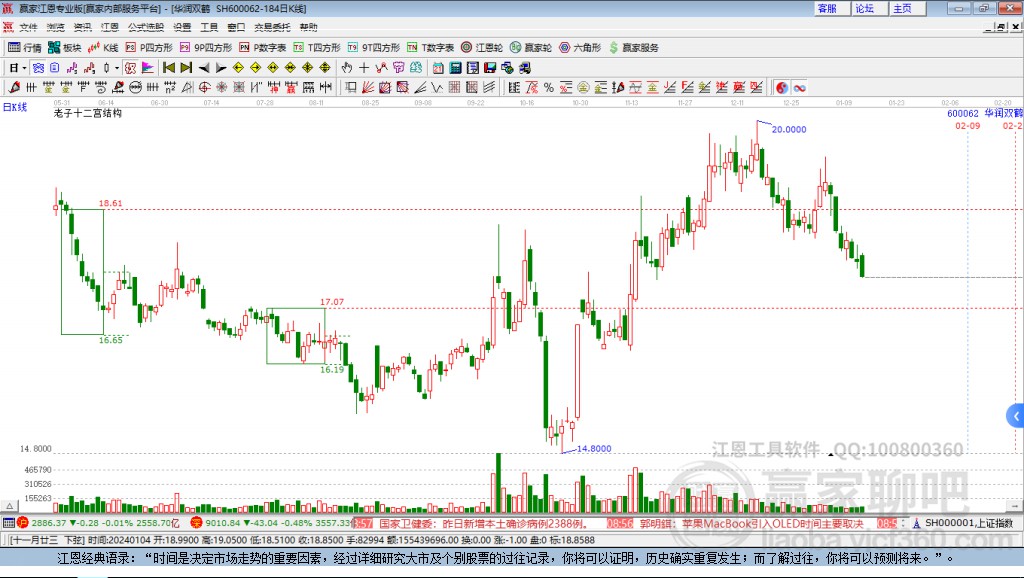Click the 主页 homepage button

click(x=908, y=8)
